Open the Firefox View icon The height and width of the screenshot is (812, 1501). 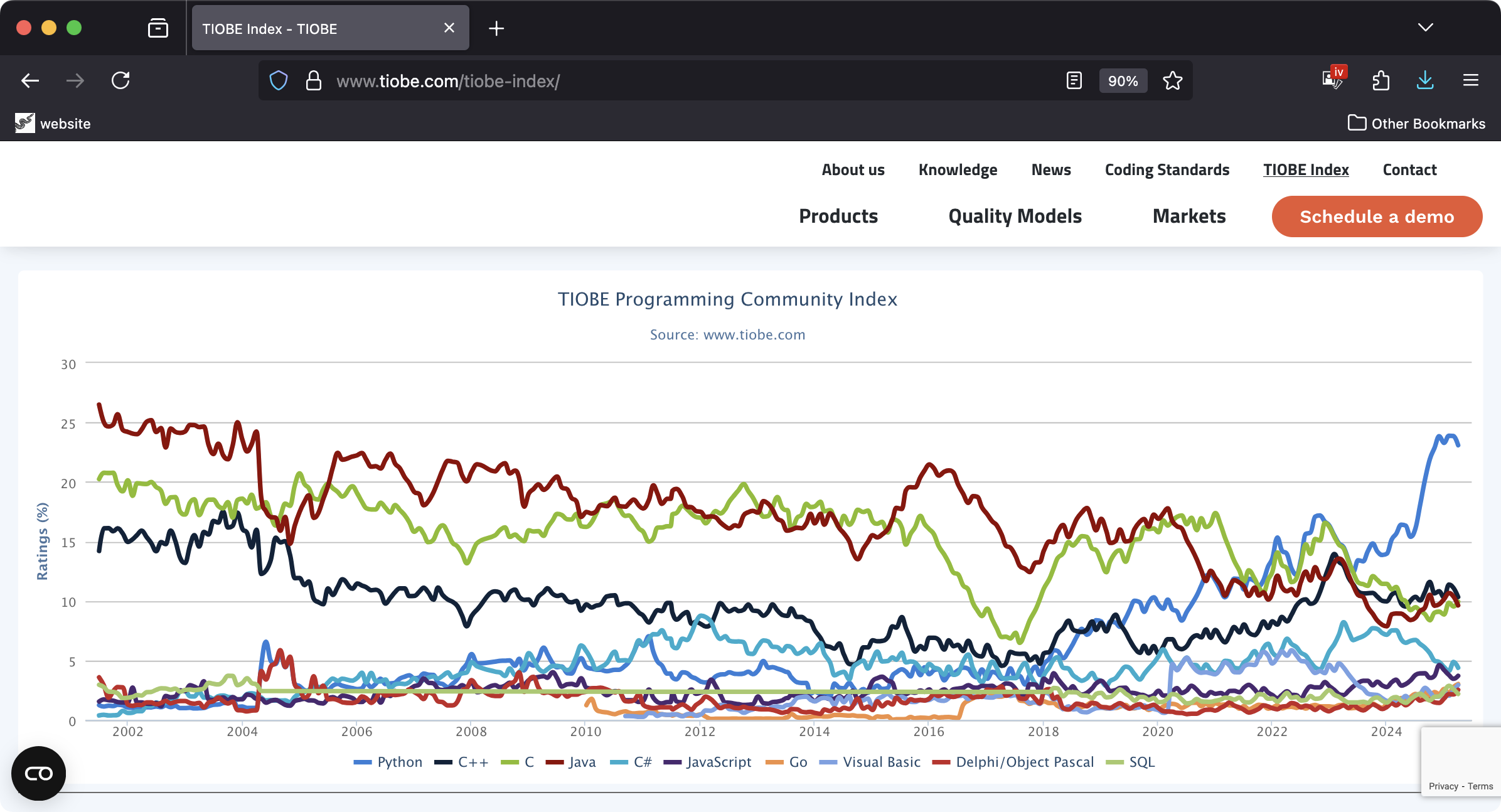click(x=158, y=28)
